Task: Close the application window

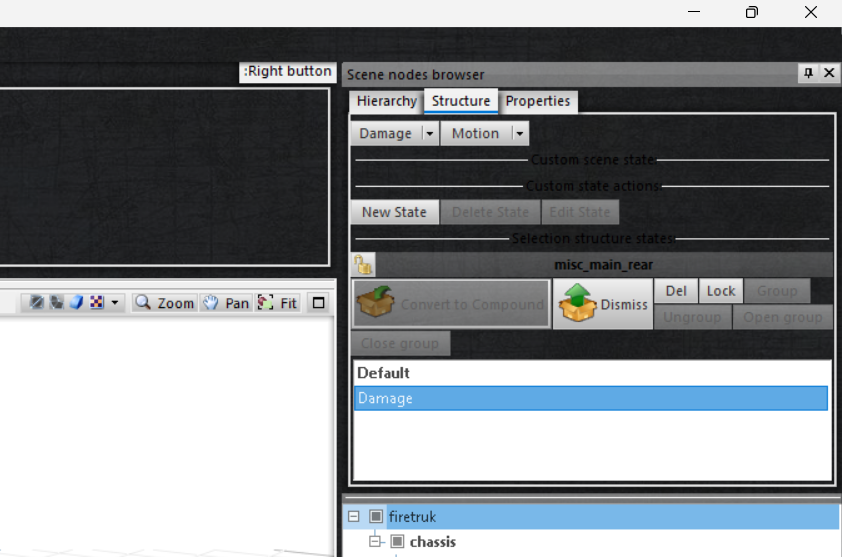Action: click(x=811, y=12)
